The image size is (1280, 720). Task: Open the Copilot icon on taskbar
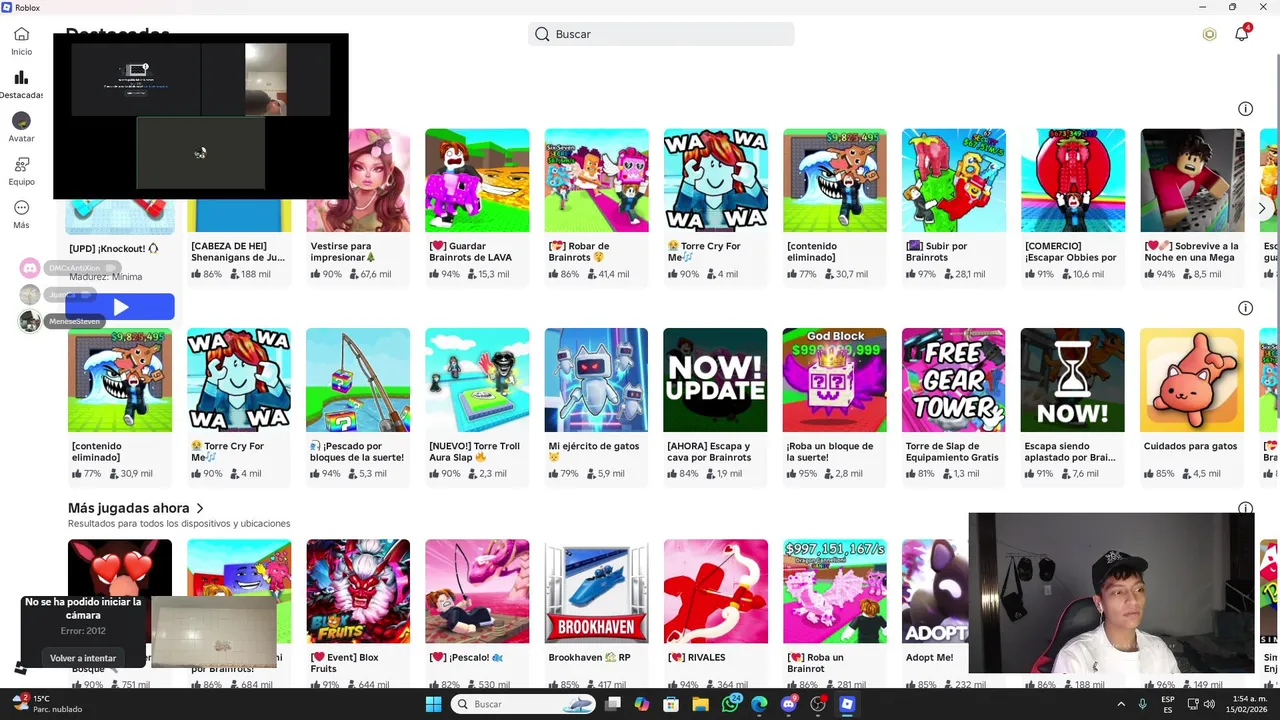[642, 704]
